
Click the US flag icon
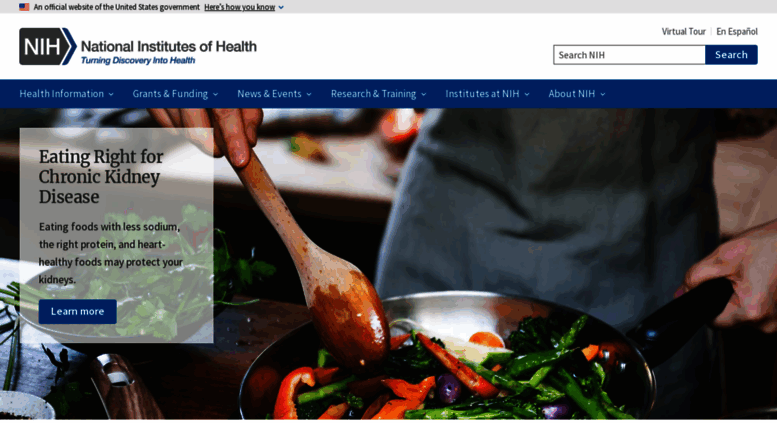[x=24, y=7]
